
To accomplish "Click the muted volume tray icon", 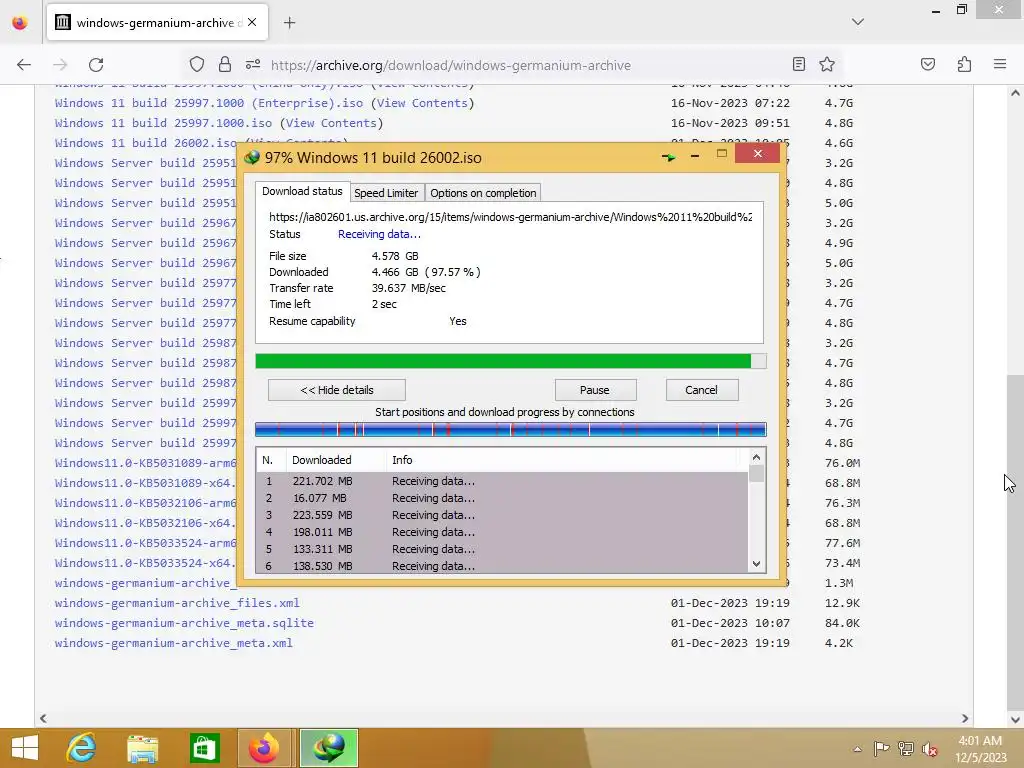I will 929,748.
